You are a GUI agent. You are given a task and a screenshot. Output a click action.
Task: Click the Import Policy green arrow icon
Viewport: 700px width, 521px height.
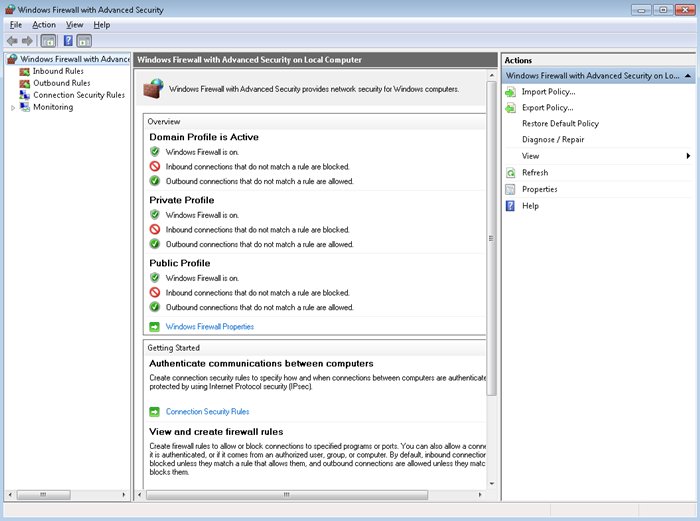pos(510,92)
